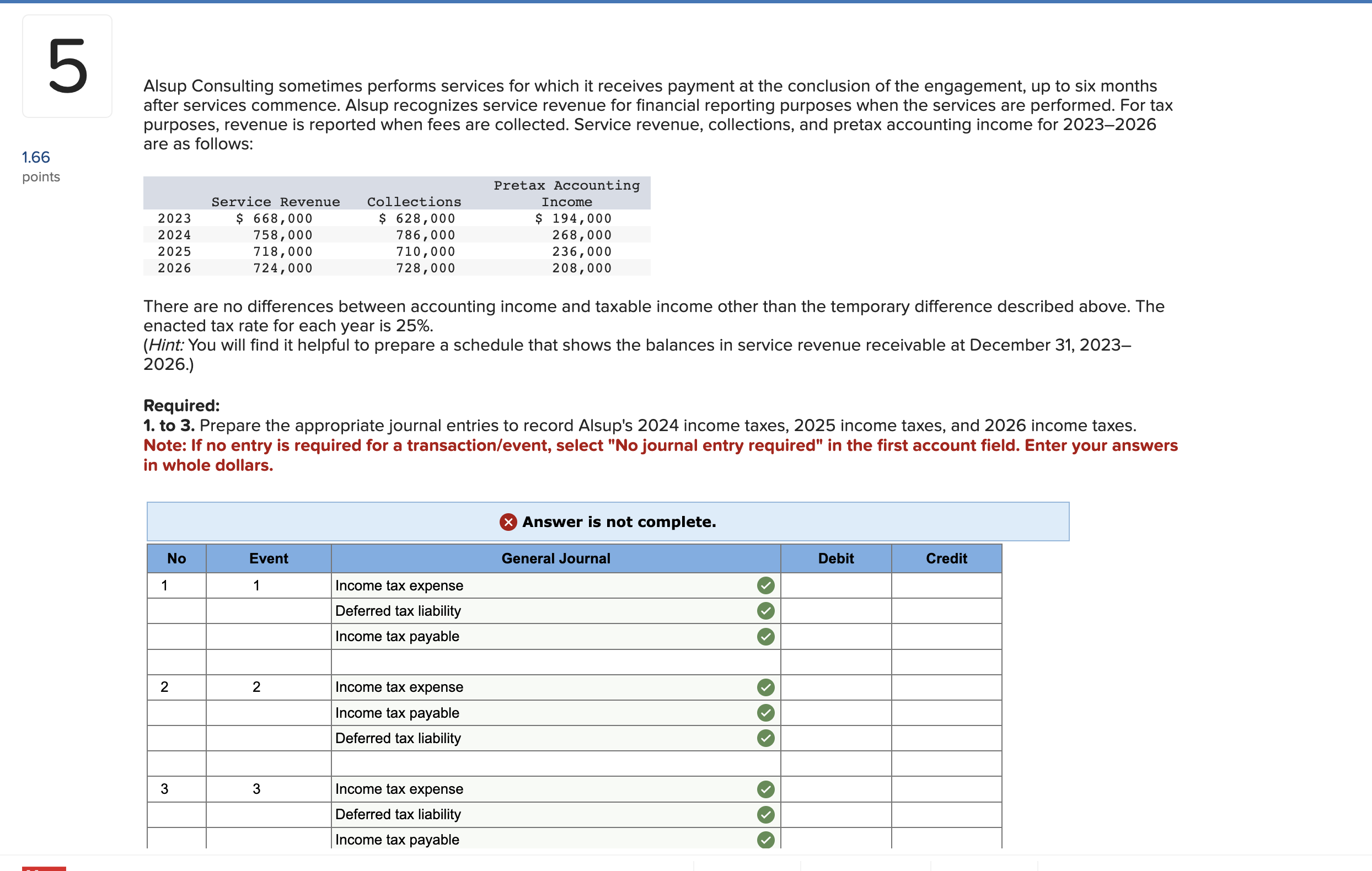Screen dimensions: 1372x871
Task: Click the 1.66 points link
Action: 36,157
